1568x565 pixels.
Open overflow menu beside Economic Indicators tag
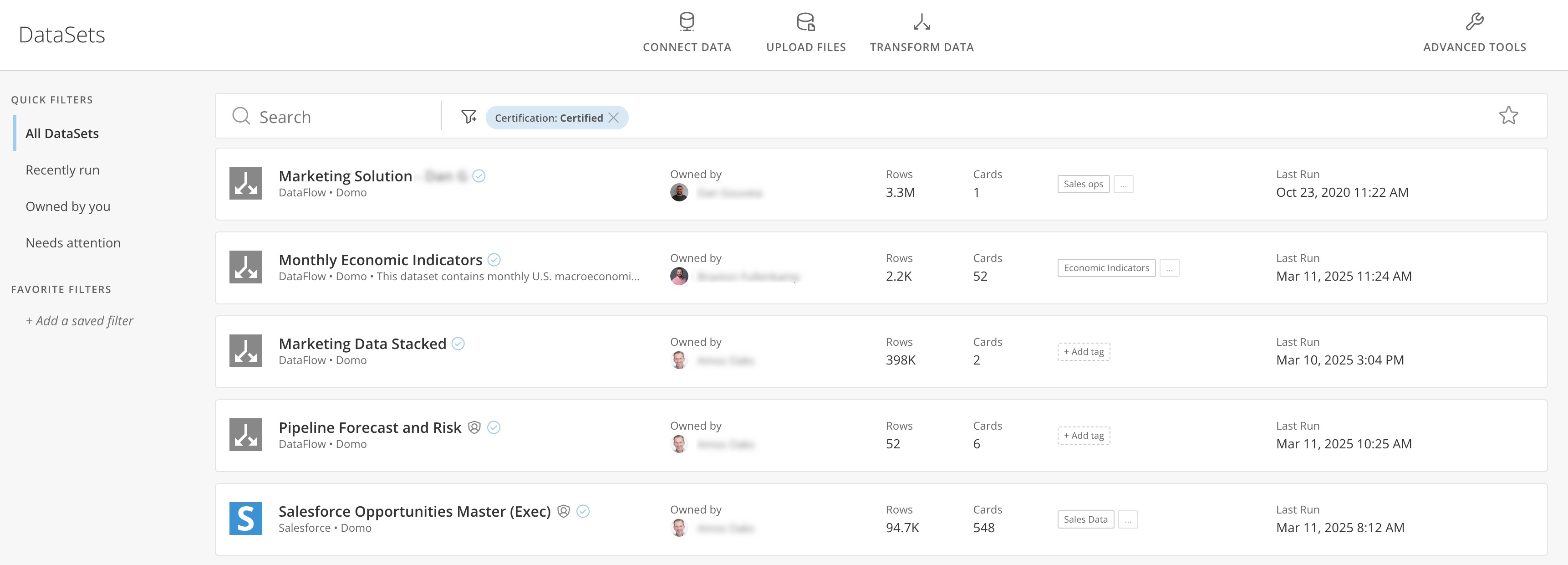1169,267
